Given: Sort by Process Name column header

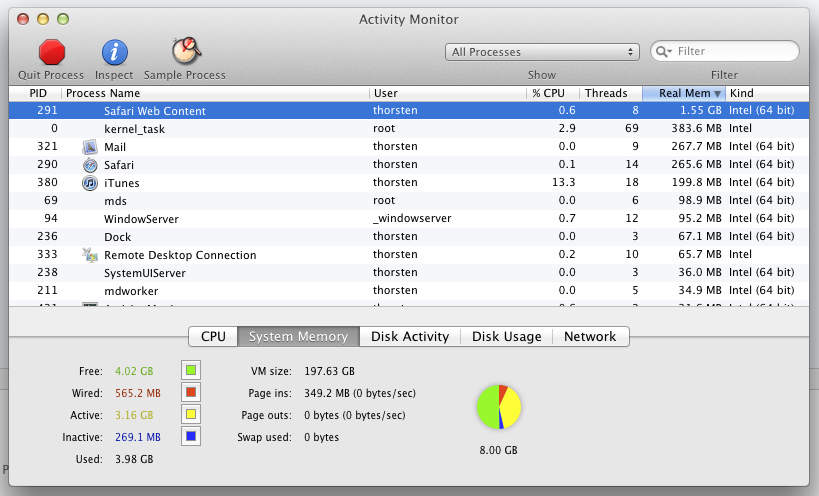Looking at the screenshot, I should 215,93.
